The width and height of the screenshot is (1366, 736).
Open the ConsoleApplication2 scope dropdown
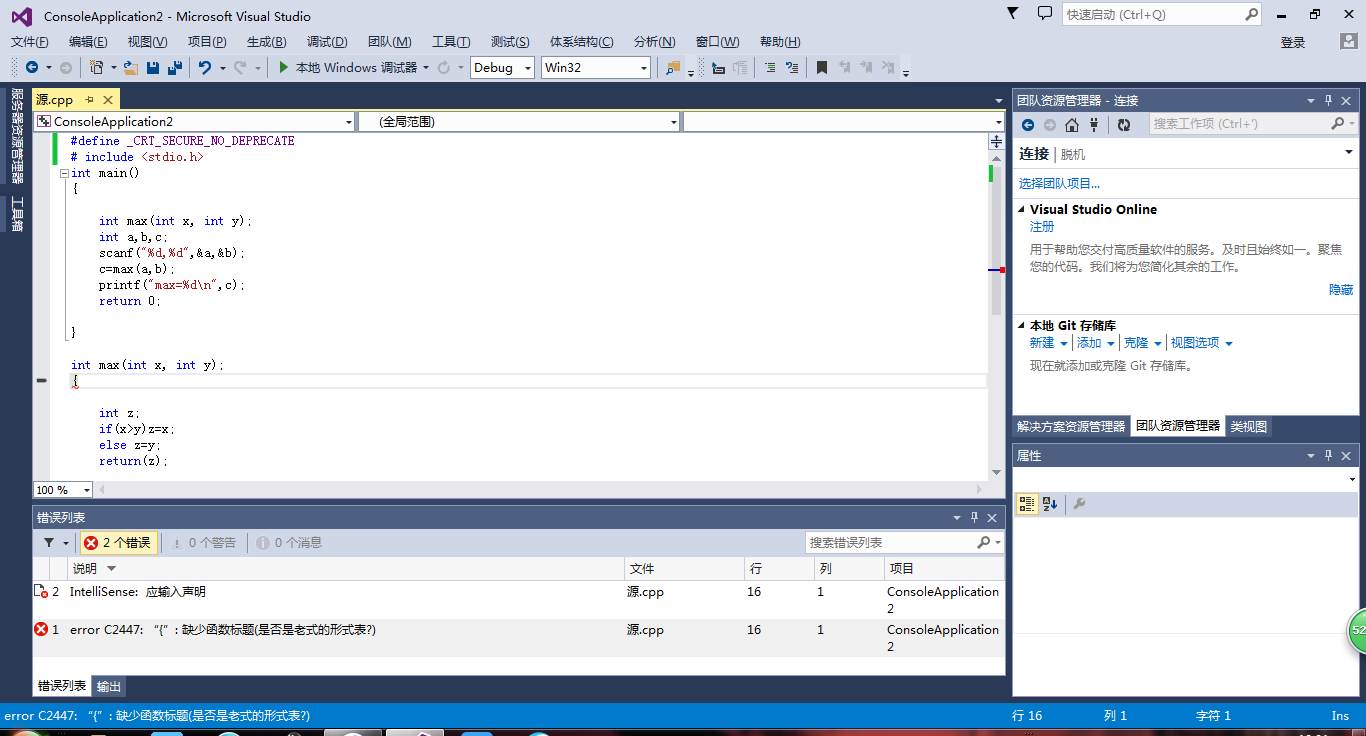click(x=195, y=121)
